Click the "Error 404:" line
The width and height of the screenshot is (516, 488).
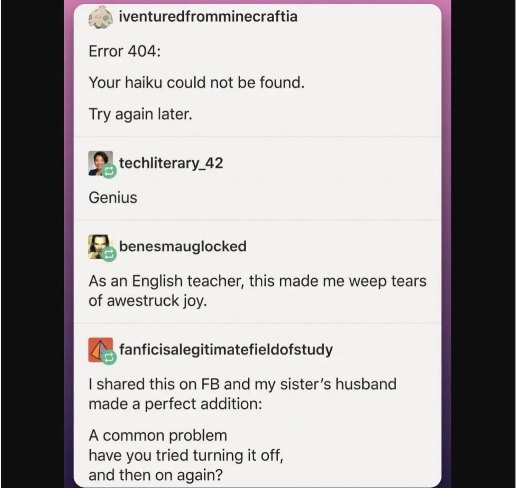[x=125, y=51]
